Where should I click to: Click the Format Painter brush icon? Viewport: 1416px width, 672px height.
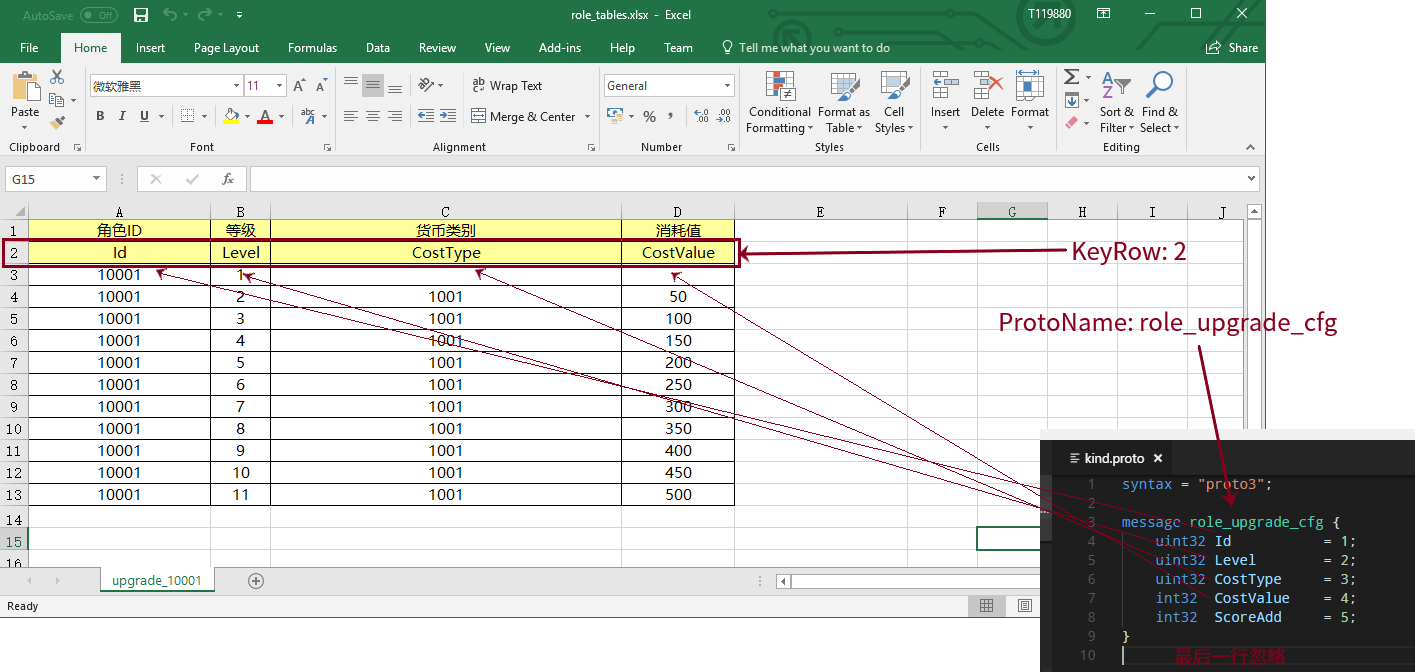57,122
